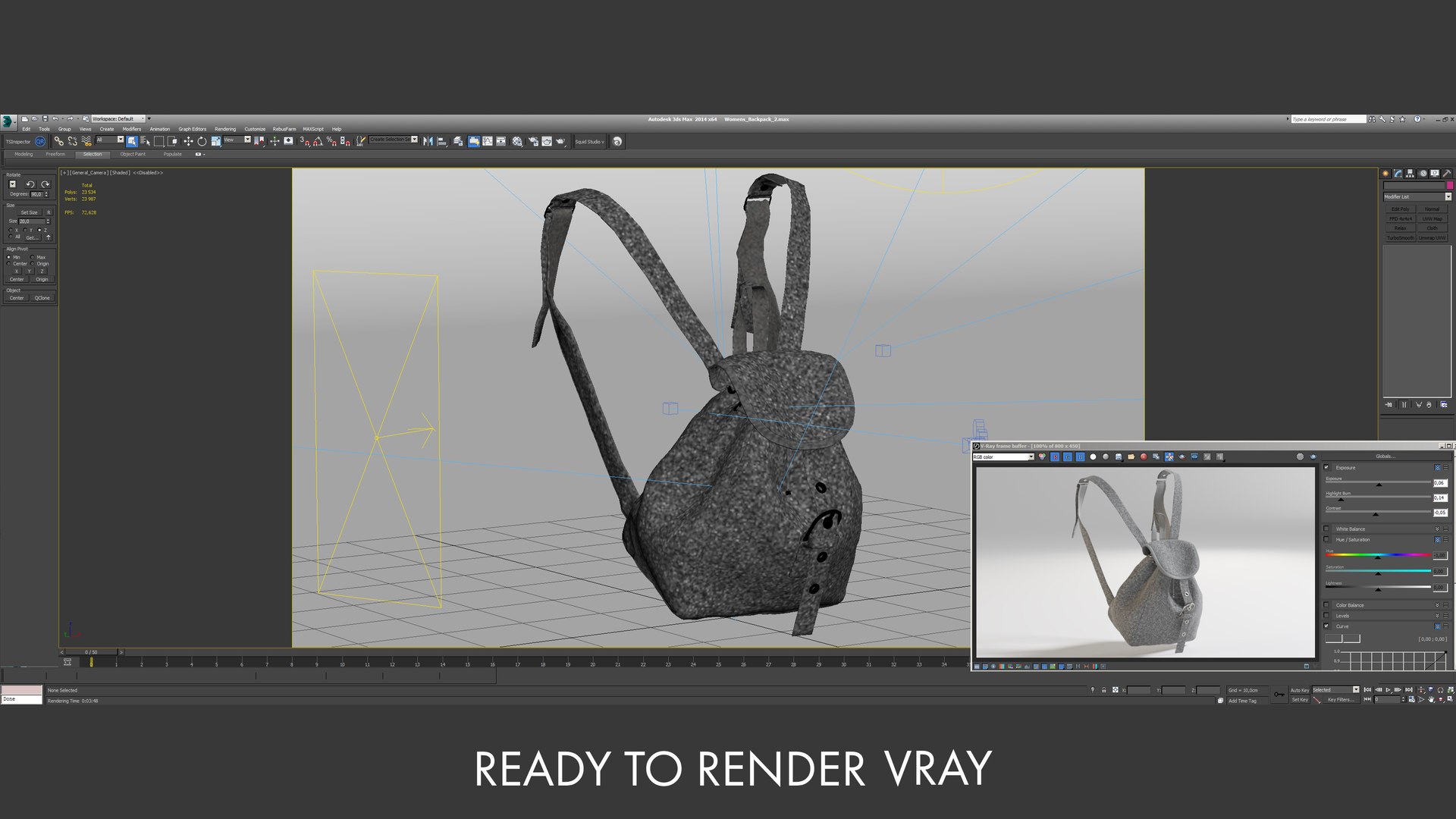Open the Display command panel tab
Viewport: 1456px width, 819px height.
[1435, 174]
